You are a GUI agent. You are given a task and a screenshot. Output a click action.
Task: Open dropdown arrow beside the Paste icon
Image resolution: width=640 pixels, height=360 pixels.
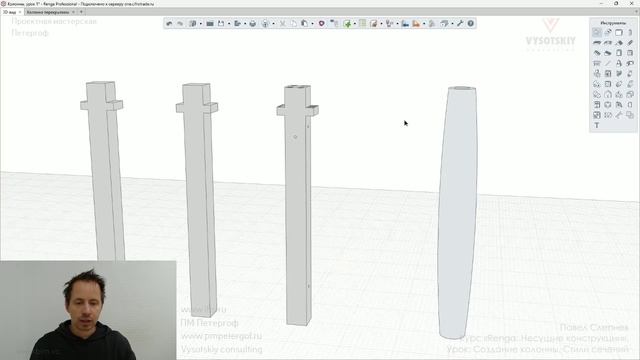pyautogui.click(x=312, y=24)
